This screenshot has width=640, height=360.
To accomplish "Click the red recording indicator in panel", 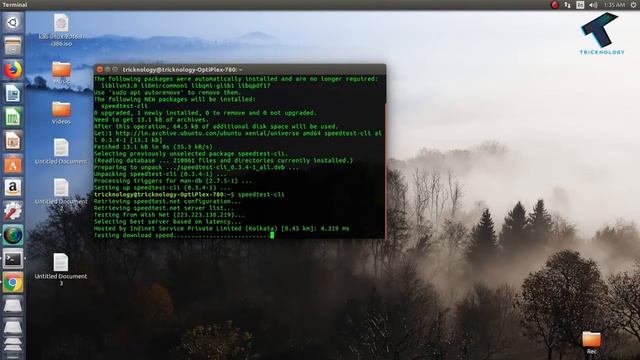I will click(x=554, y=5).
